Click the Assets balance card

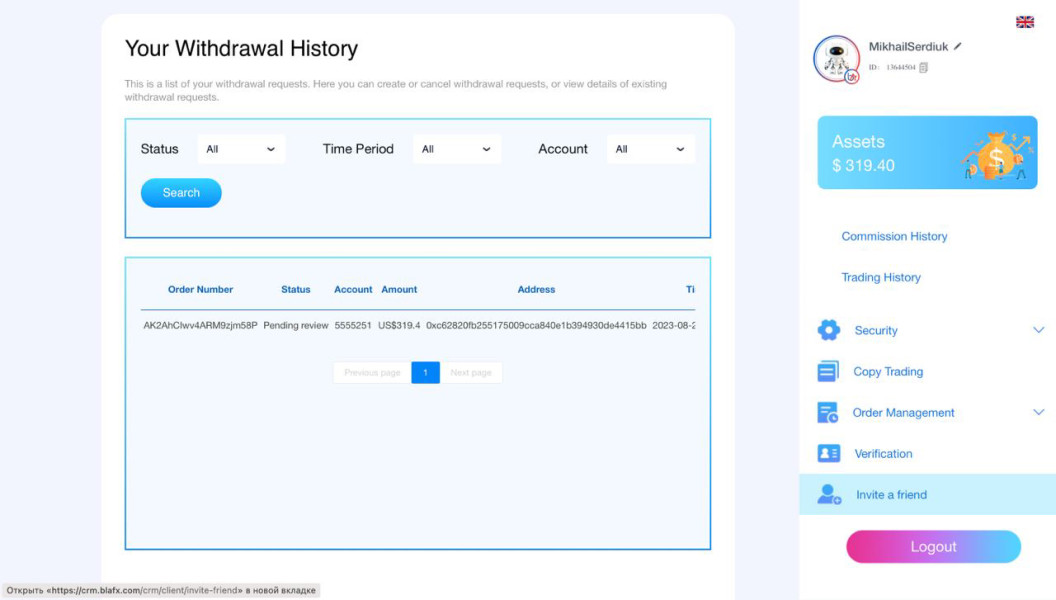pos(927,152)
